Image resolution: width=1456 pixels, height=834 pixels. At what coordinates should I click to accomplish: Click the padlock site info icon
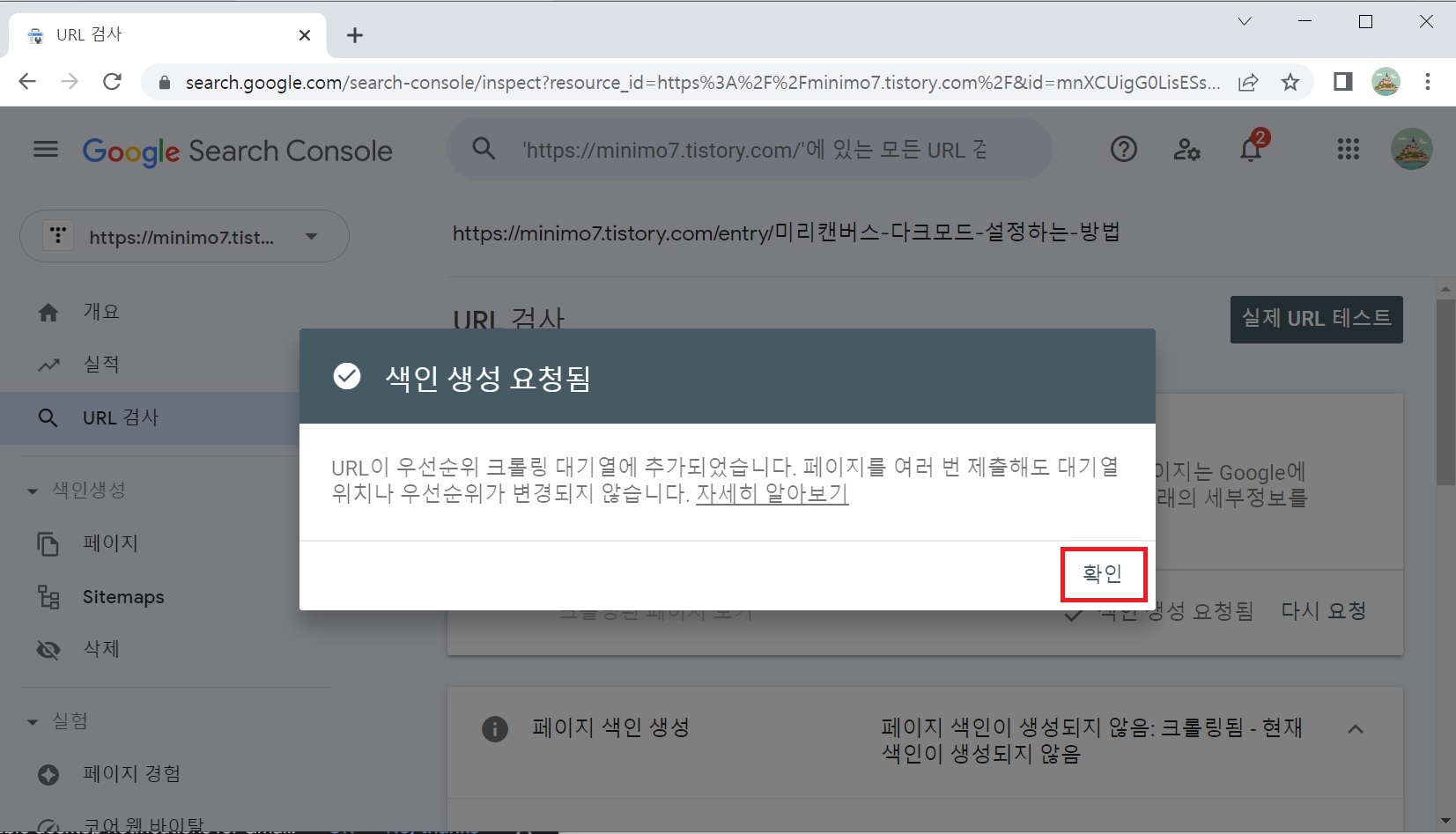coord(164,83)
